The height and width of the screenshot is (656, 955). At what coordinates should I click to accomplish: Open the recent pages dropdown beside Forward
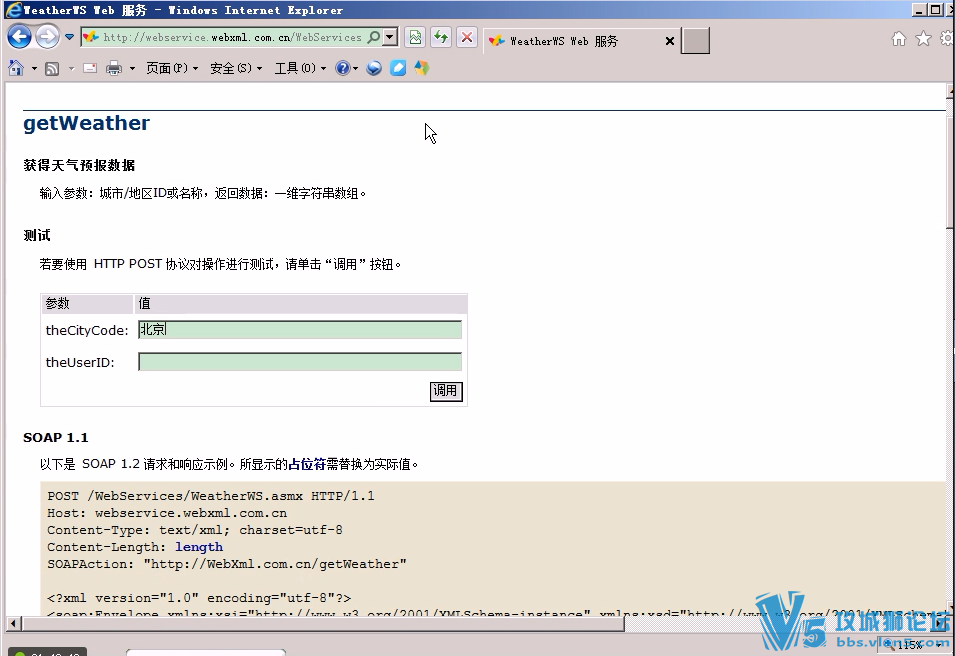[69, 37]
